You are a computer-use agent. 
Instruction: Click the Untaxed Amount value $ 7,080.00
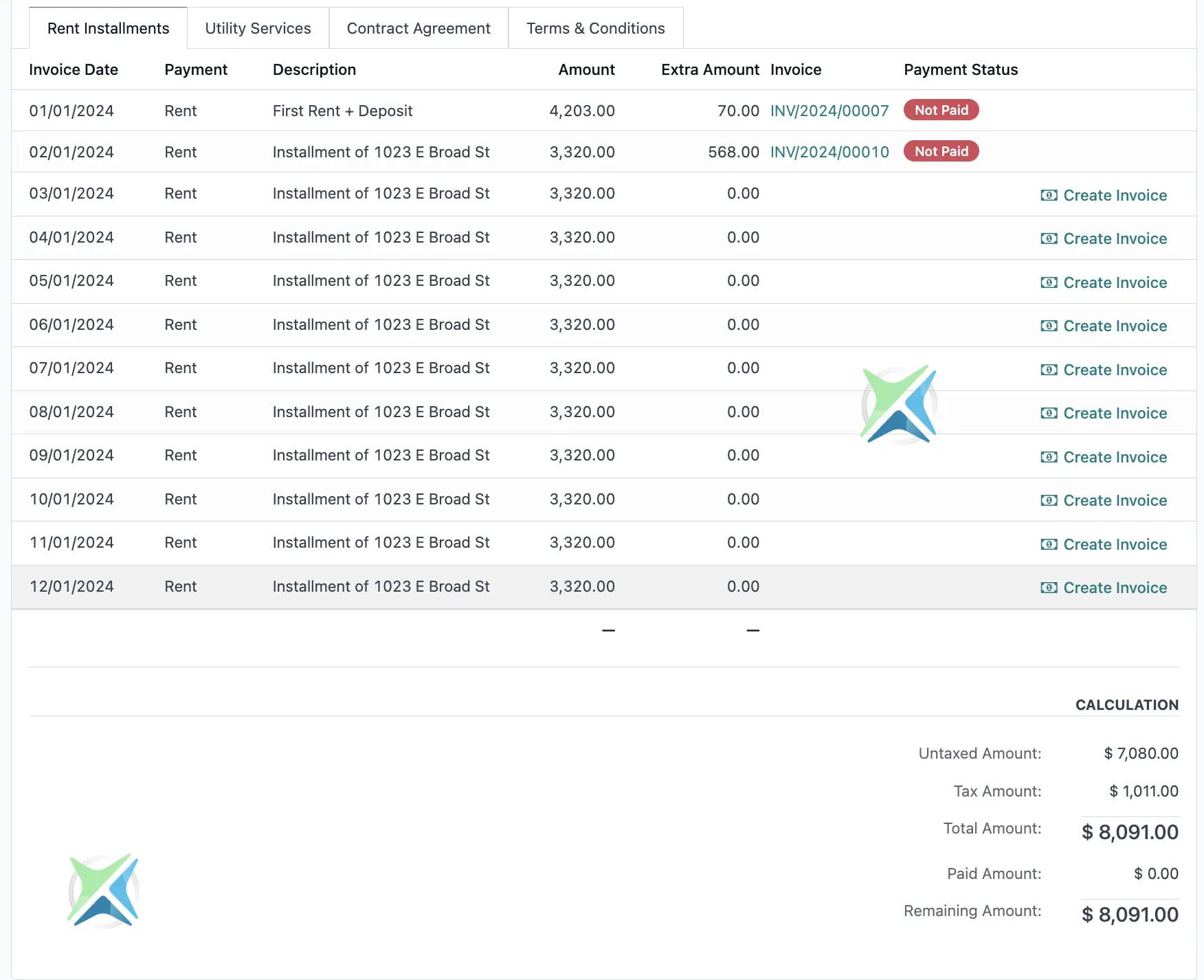tap(1141, 753)
